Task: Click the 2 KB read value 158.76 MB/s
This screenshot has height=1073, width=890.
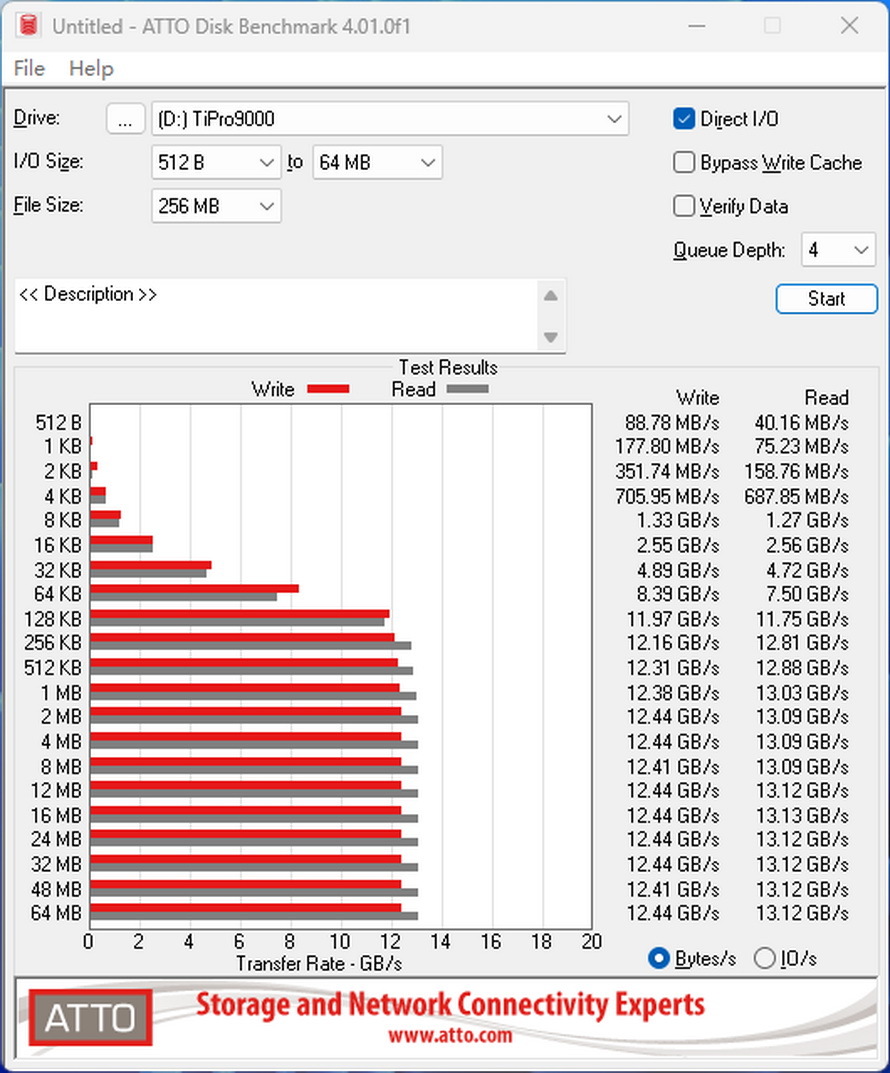Action: coord(797,471)
